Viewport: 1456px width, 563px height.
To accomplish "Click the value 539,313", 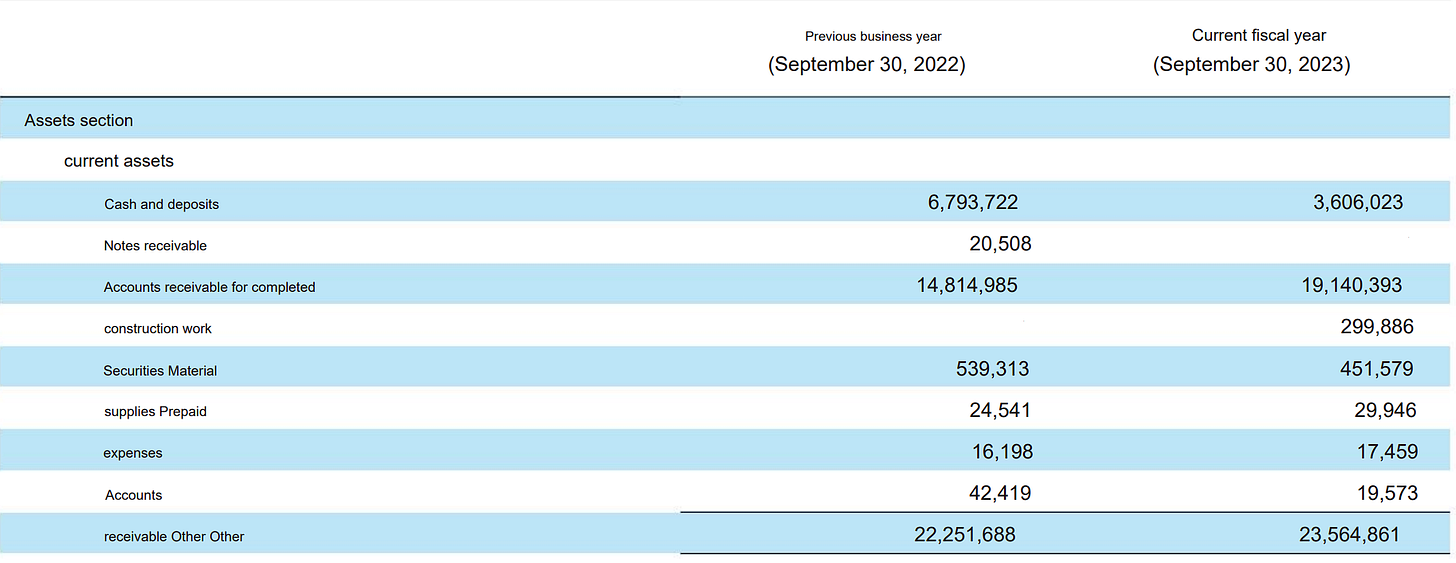I will (x=992, y=369).
